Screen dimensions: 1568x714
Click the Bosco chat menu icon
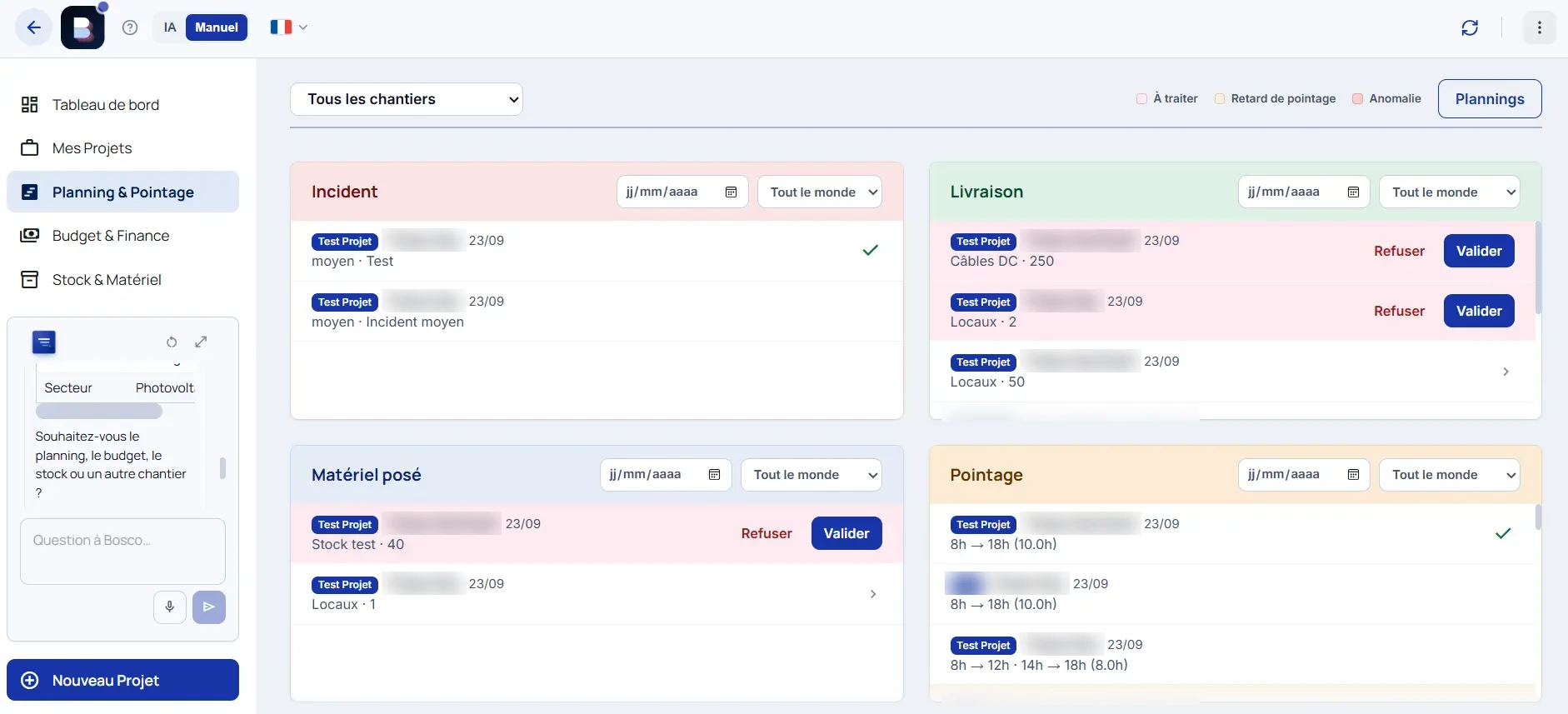pyautogui.click(x=44, y=342)
